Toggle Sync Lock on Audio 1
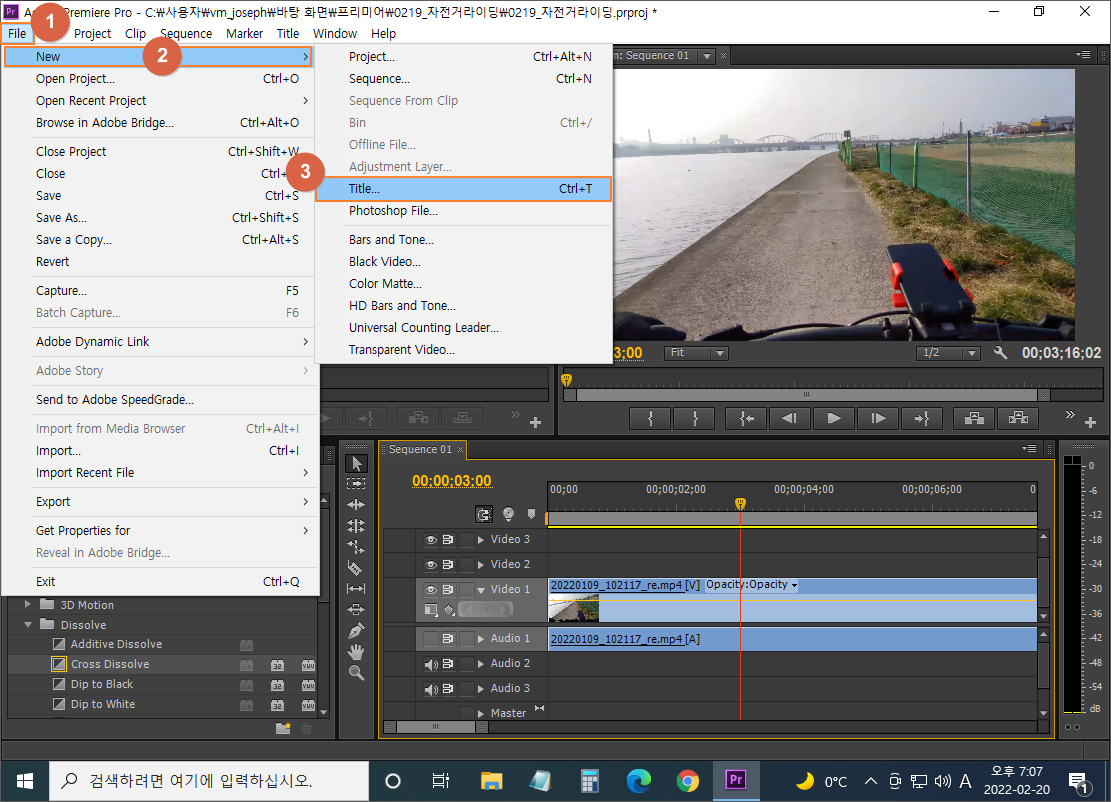The height and width of the screenshot is (802, 1111). [x=448, y=639]
